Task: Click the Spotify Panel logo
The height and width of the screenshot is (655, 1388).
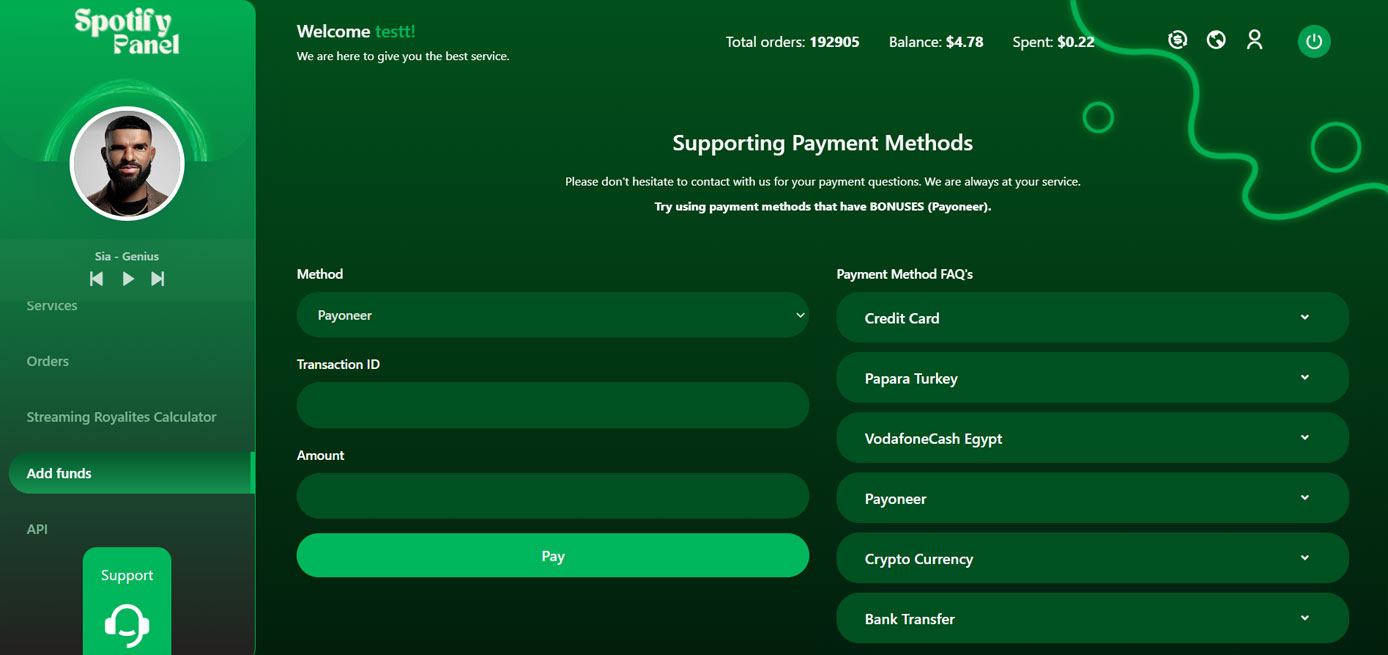Action: pos(127,32)
